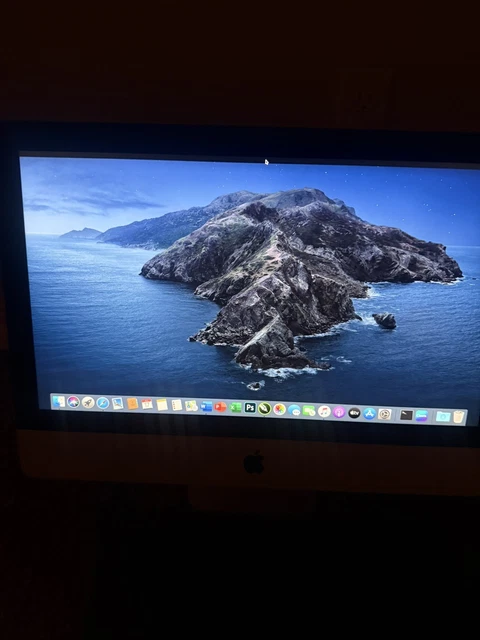Open Safari compass icon in Dock
Screen dimensions: 480x640
tap(102, 403)
